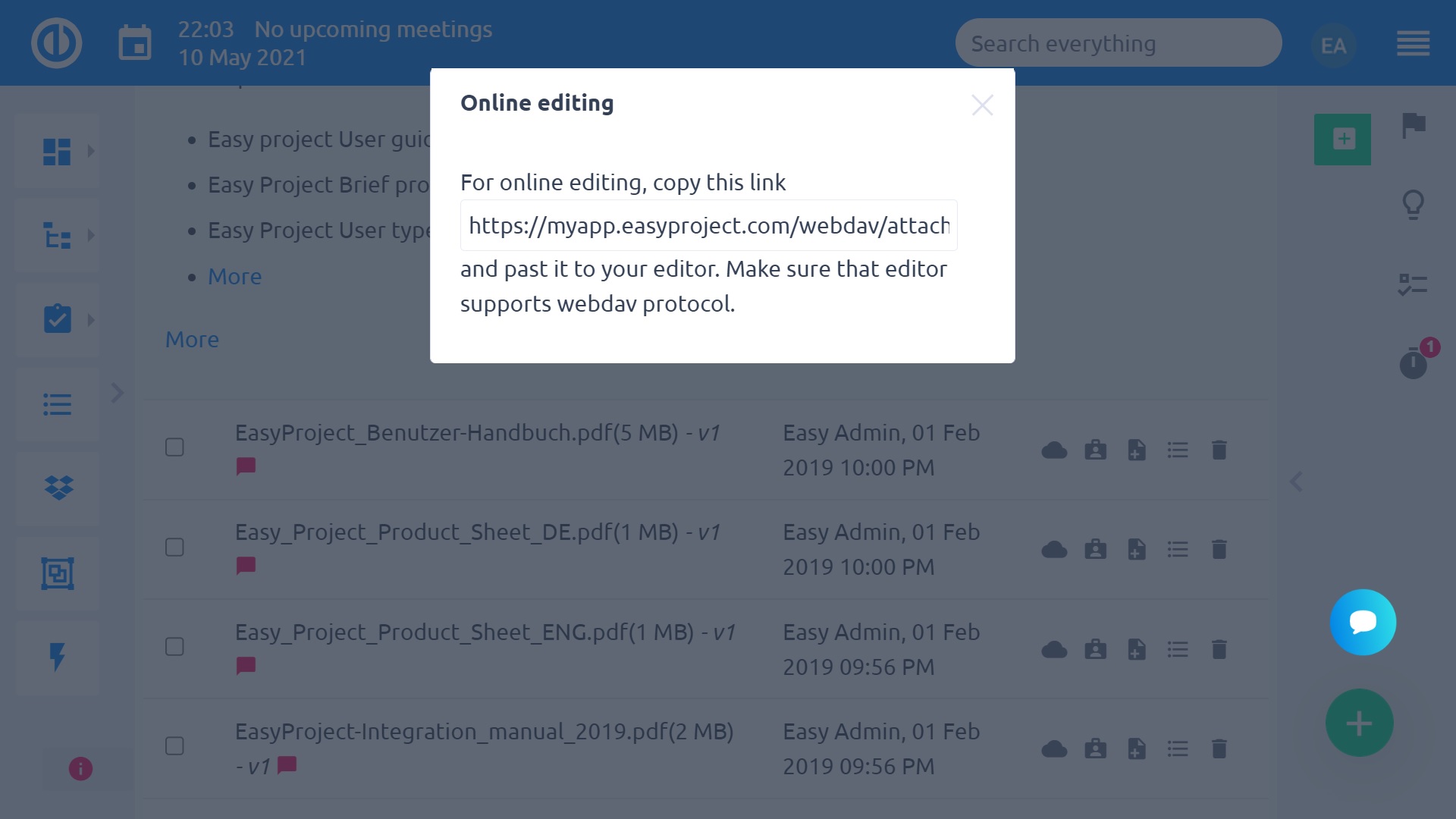Delete EasyProject_Benutzer-Handbuch.pdf with trash icon
The image size is (1456, 819).
(1219, 450)
